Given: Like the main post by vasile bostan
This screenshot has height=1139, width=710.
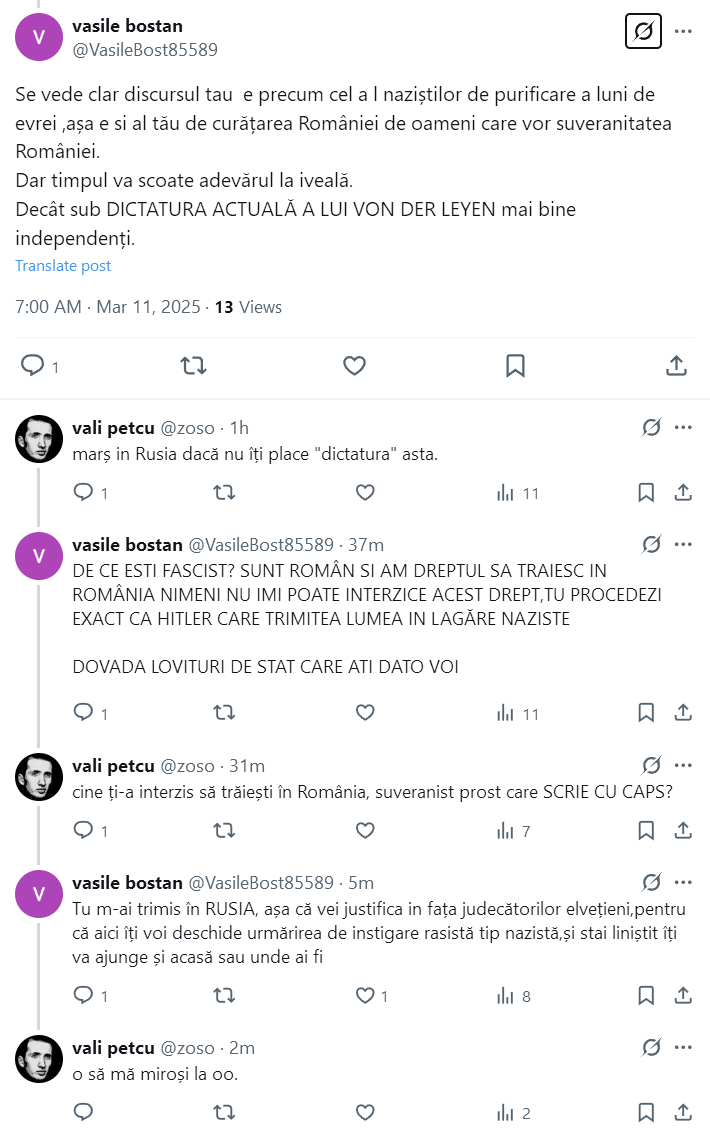Looking at the screenshot, I should coord(354,366).
